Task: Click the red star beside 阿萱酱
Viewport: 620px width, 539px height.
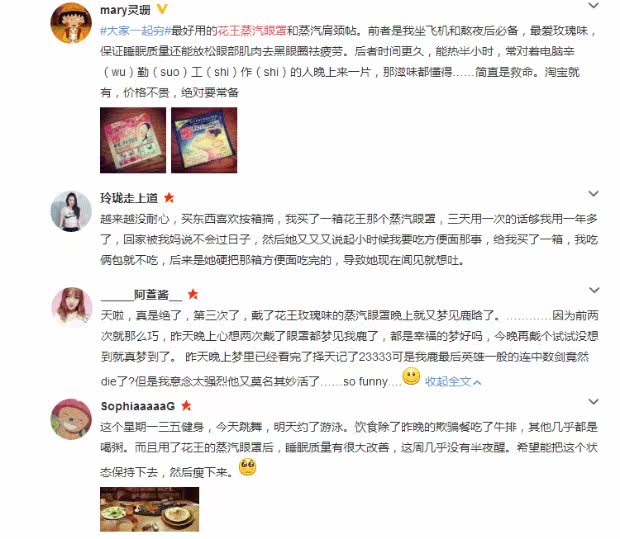Action: 193,294
